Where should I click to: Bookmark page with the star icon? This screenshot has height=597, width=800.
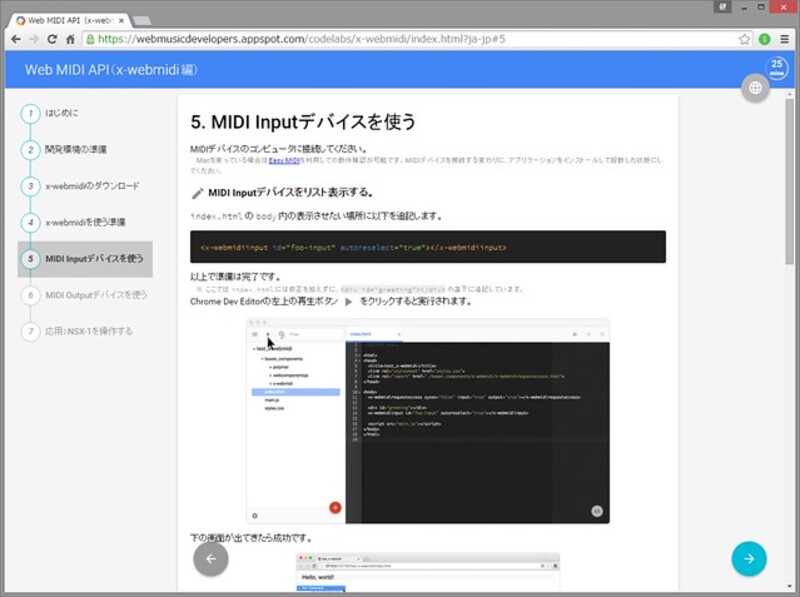[744, 39]
